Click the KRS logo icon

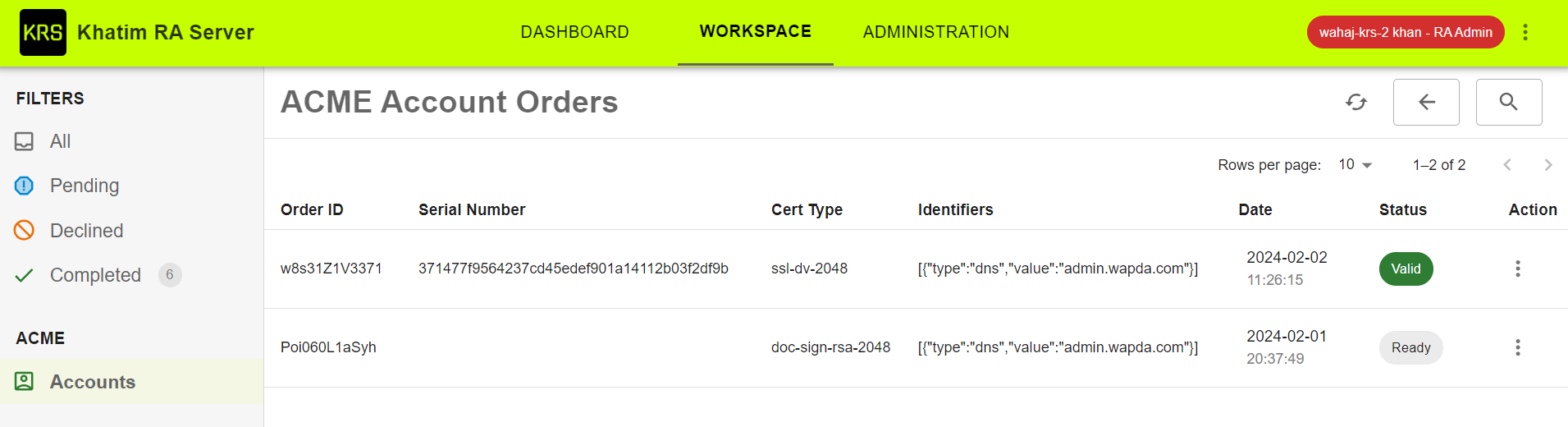pyautogui.click(x=43, y=33)
